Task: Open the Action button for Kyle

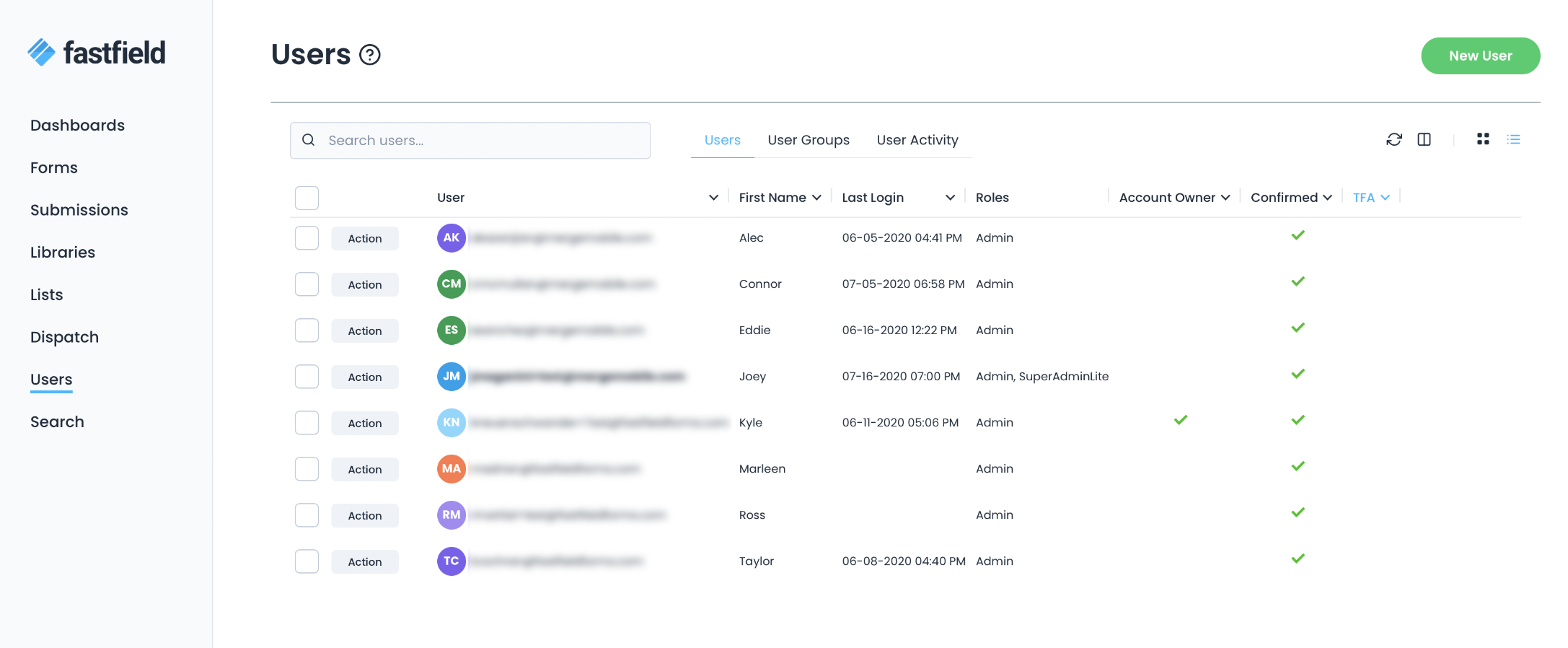Action: click(365, 423)
